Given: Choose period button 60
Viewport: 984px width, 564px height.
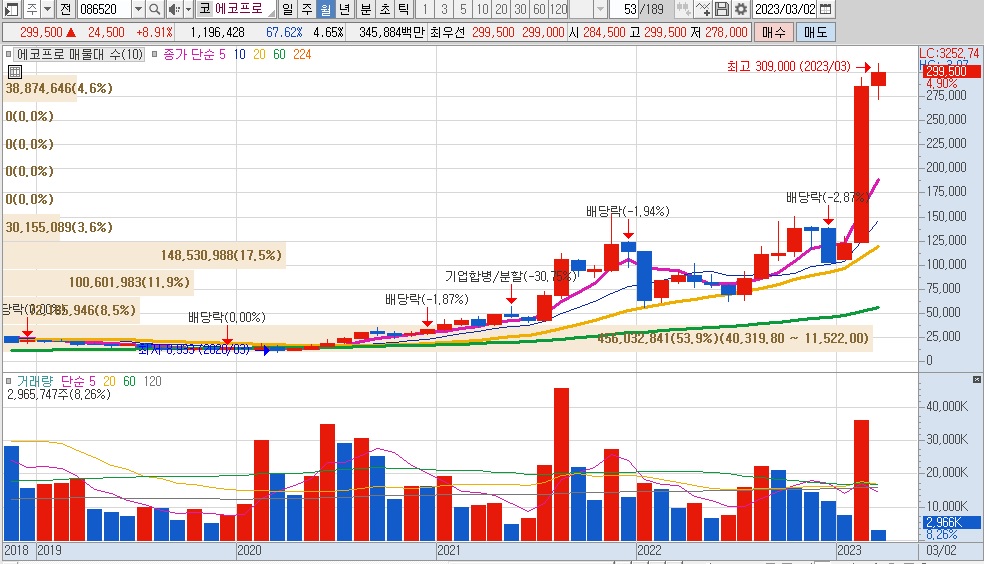Looking at the screenshot, I should [539, 9].
